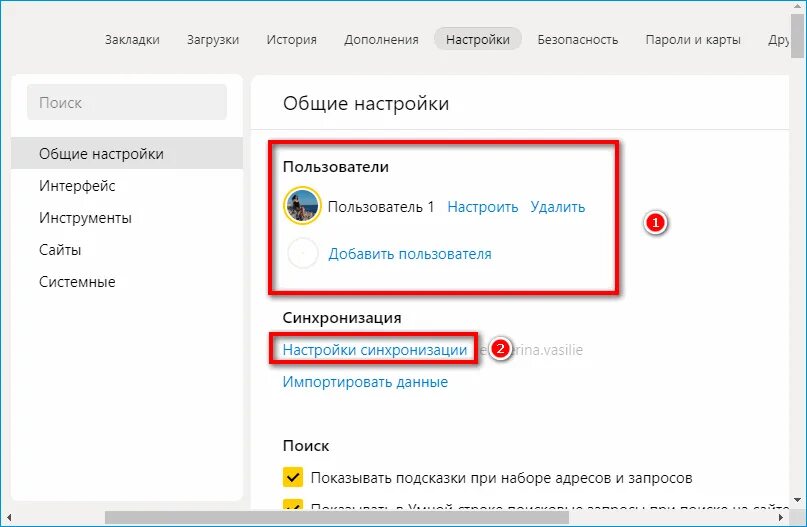This screenshot has height=527, width=807.
Task: Switch to the Загрузки tab
Action: (213, 40)
